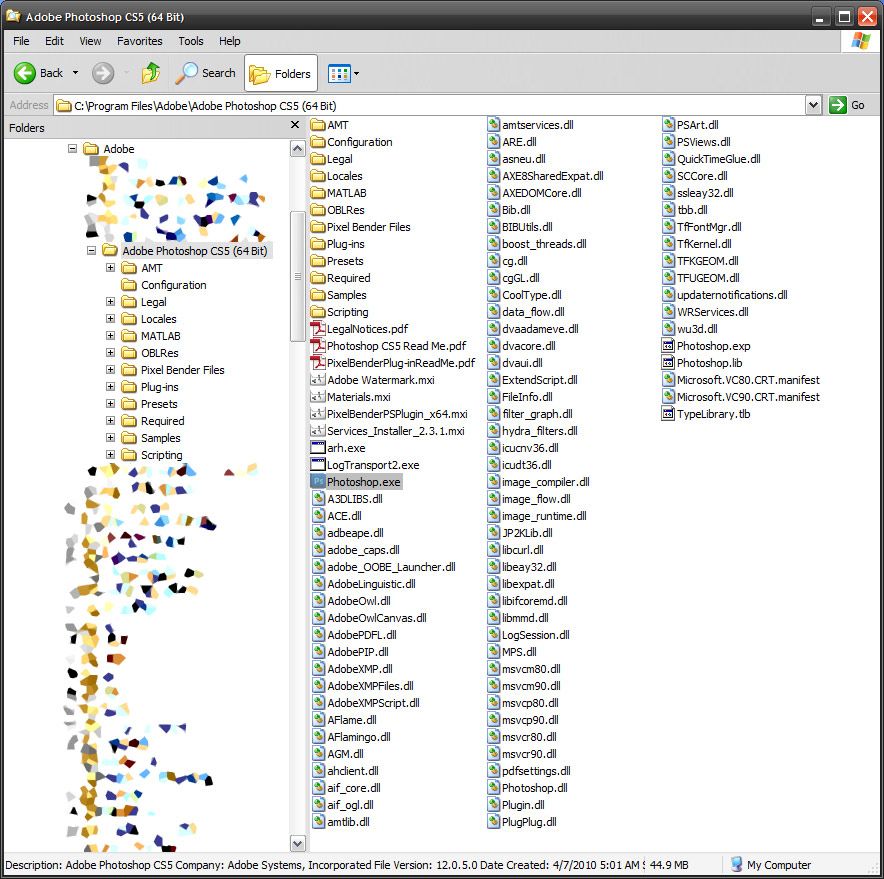Select the file named AdobeXMP.dll
The height and width of the screenshot is (879, 884).
[x=360, y=669]
